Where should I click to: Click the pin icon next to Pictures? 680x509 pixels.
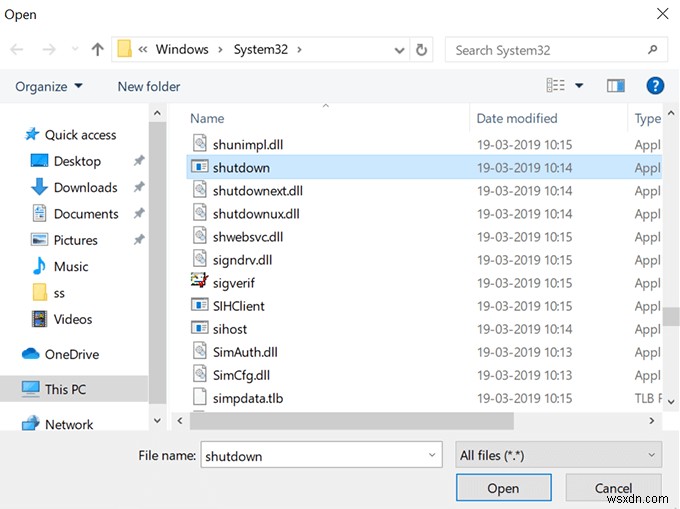coord(139,239)
